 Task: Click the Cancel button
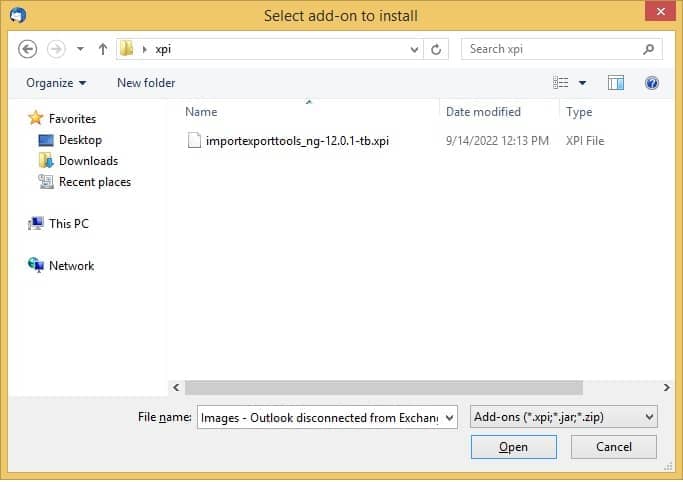[x=614, y=447]
